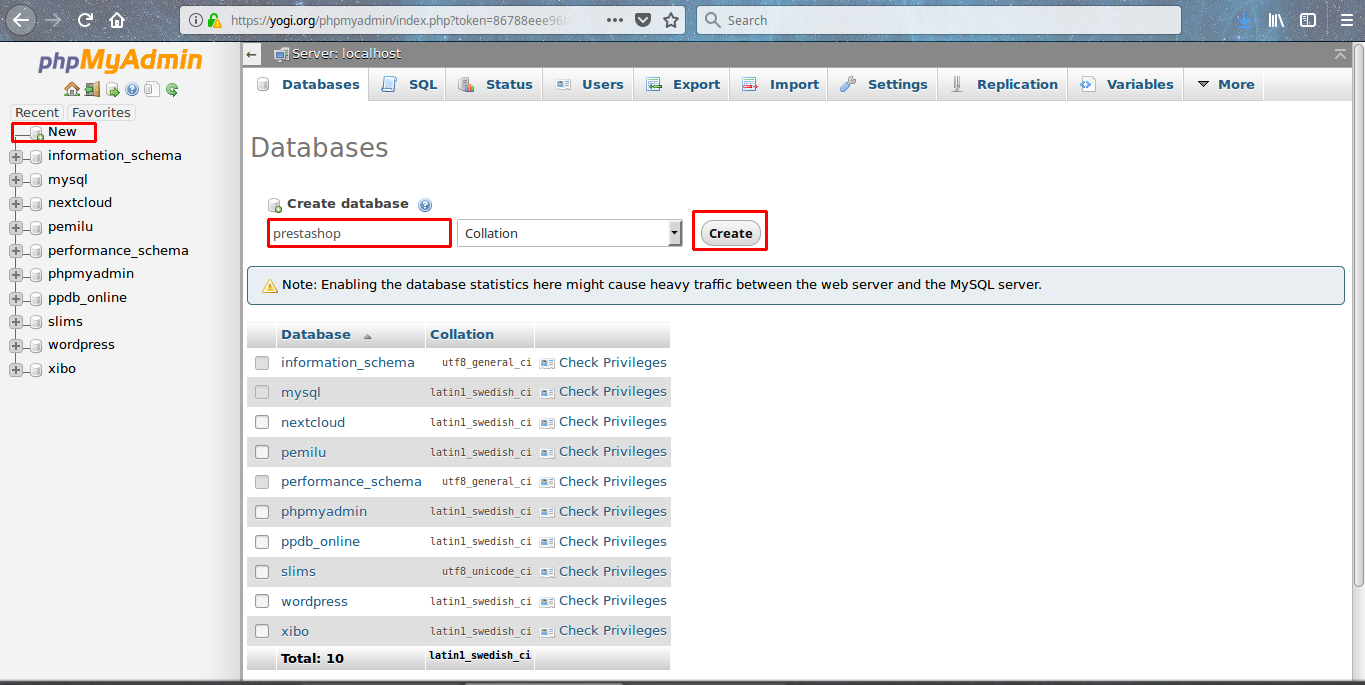Reload the navigation panel icon
This screenshot has height=685, width=1365.
click(x=172, y=90)
